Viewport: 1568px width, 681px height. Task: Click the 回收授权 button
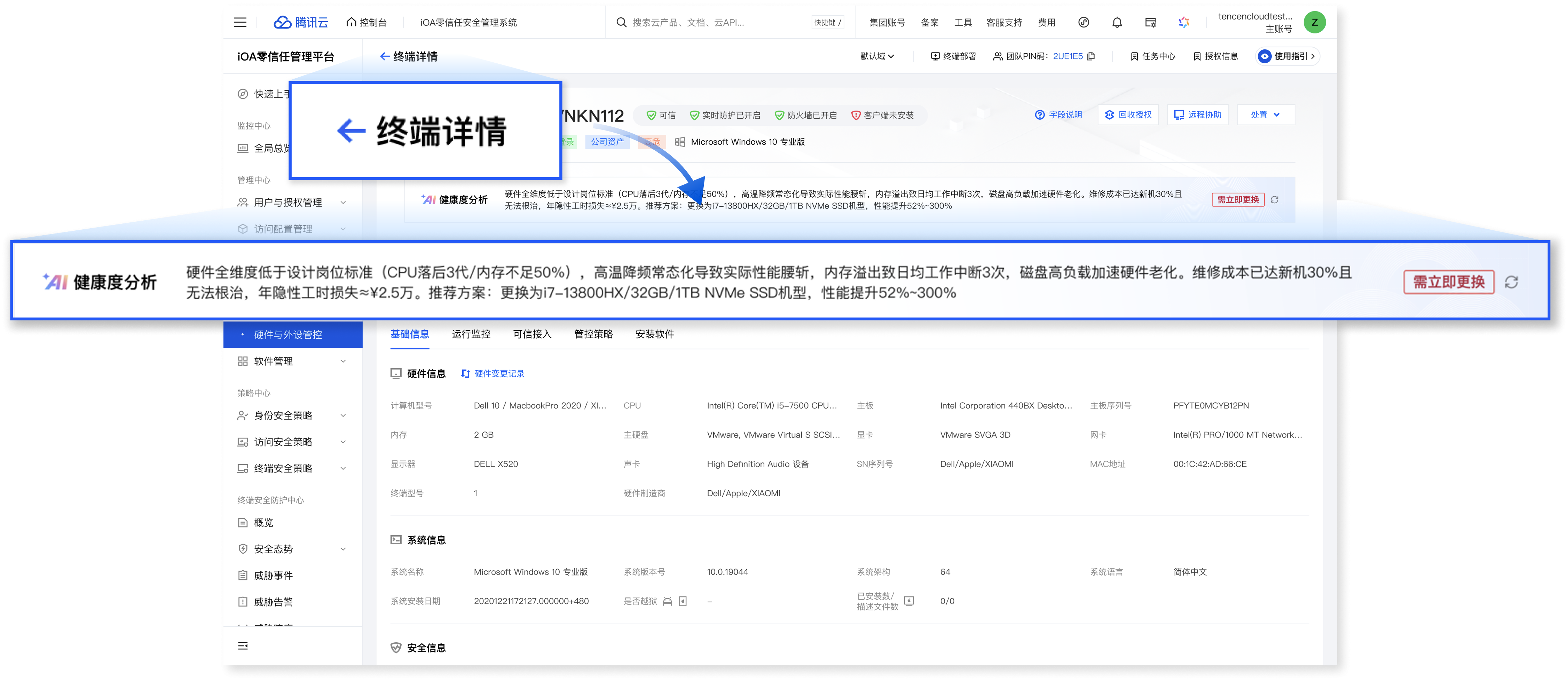click(x=1128, y=115)
